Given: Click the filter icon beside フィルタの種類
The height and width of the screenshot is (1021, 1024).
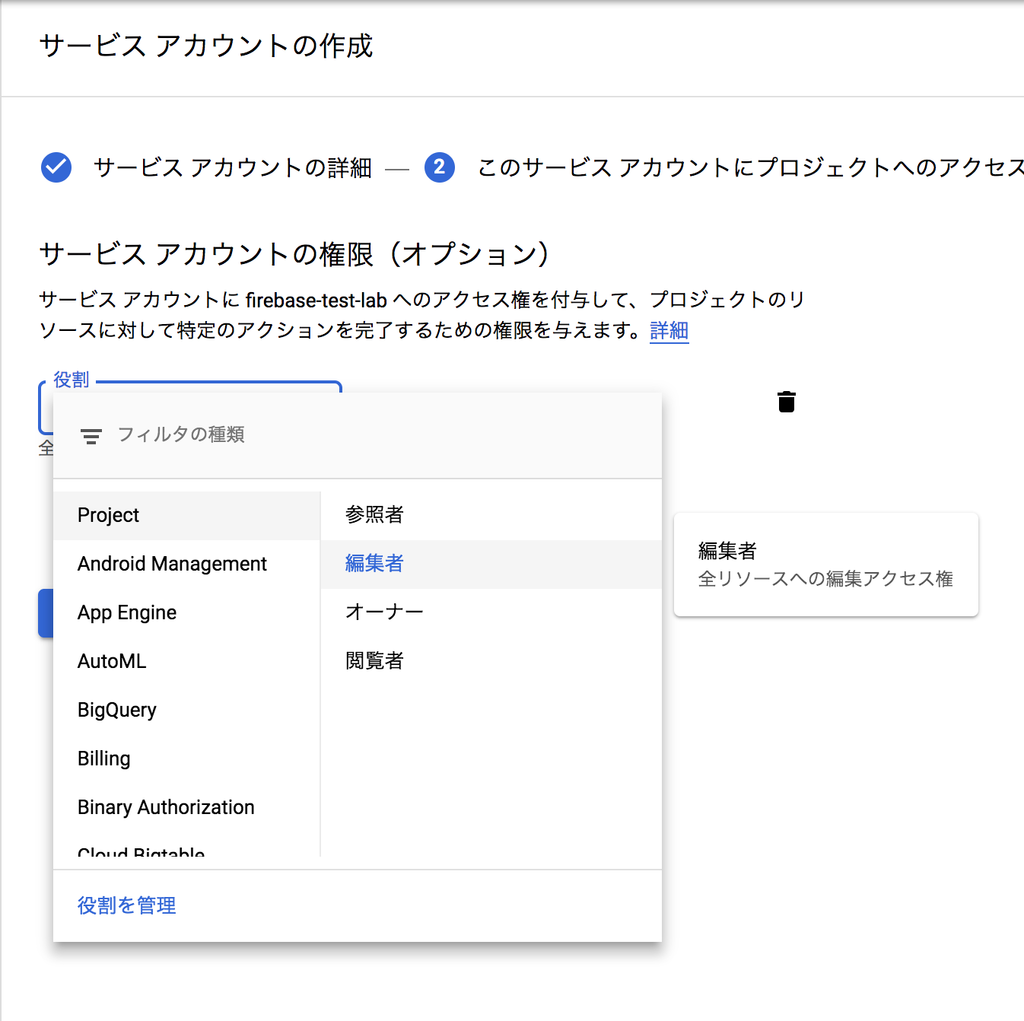Looking at the screenshot, I should click(x=91, y=436).
